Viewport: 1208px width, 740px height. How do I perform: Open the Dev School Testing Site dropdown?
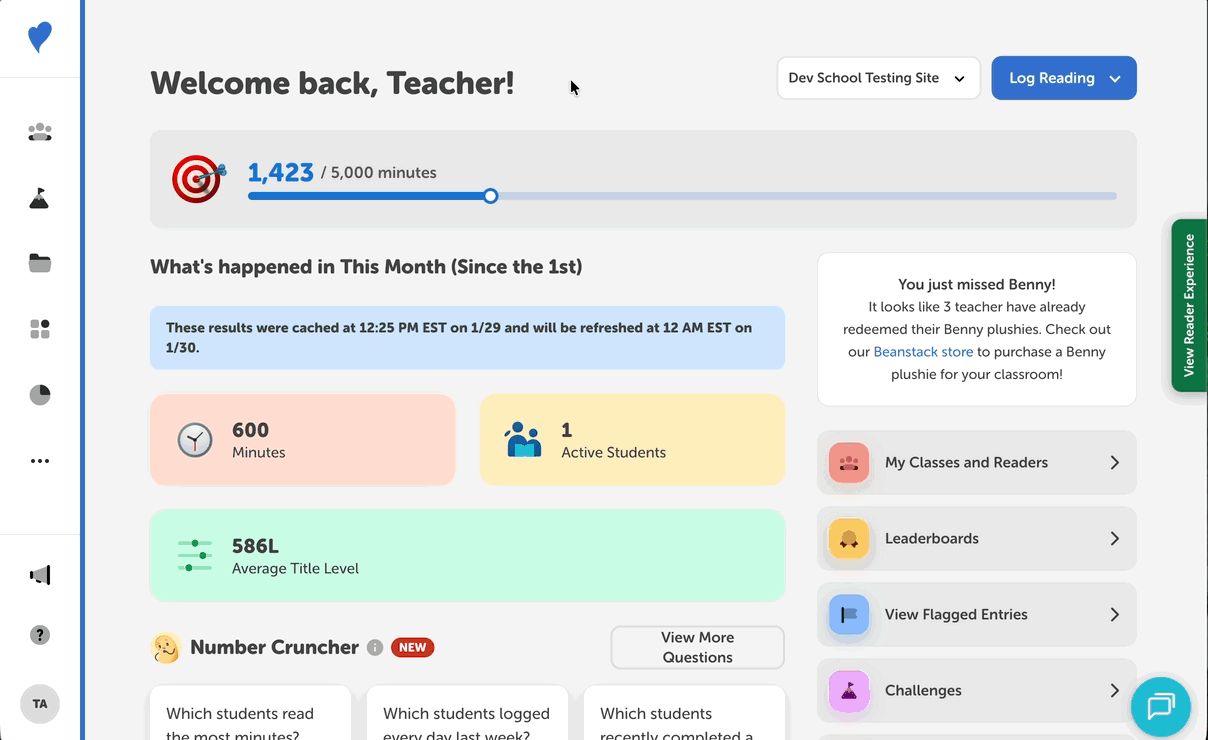[x=878, y=78]
